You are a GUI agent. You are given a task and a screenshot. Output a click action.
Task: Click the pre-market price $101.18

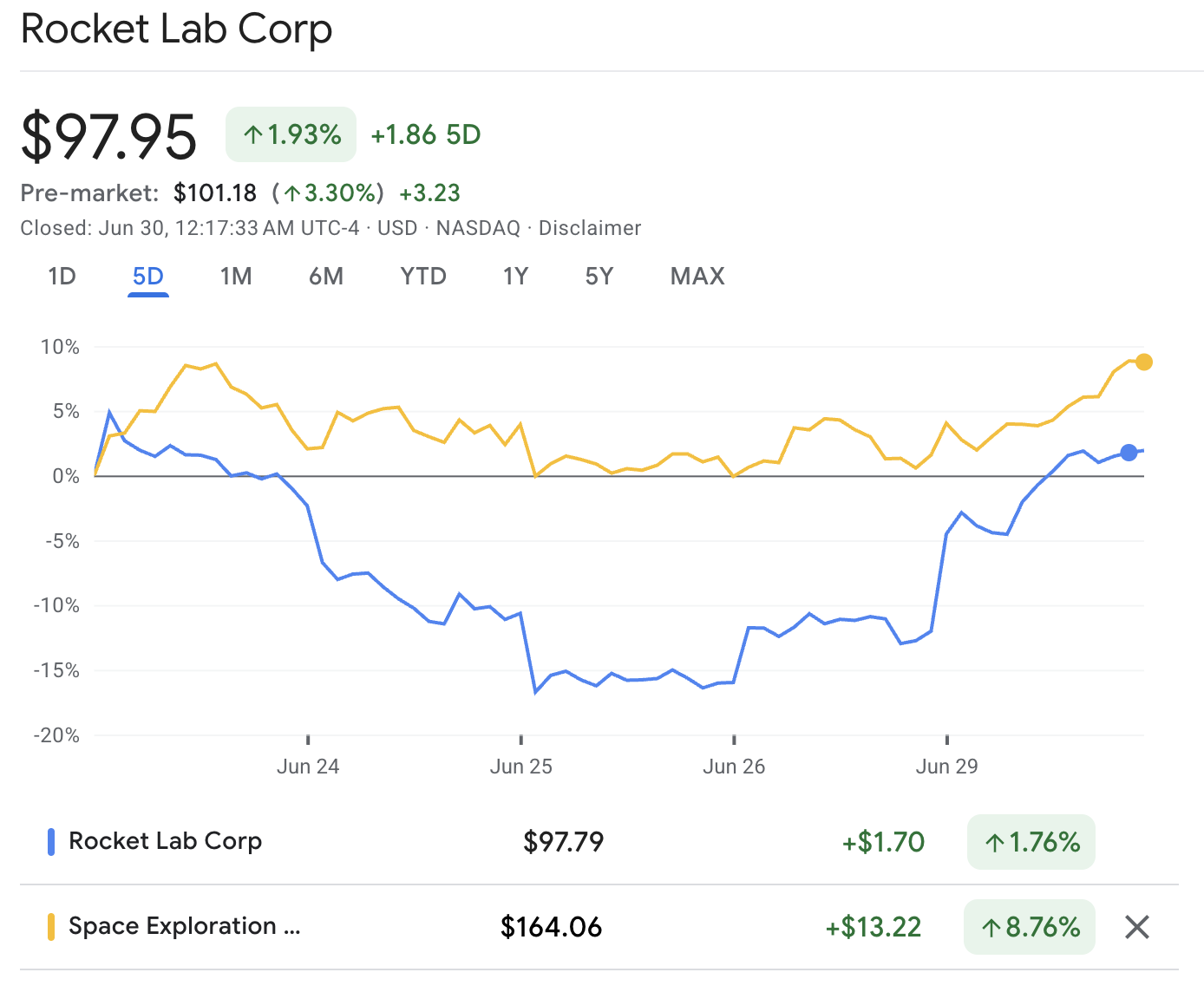[215, 193]
